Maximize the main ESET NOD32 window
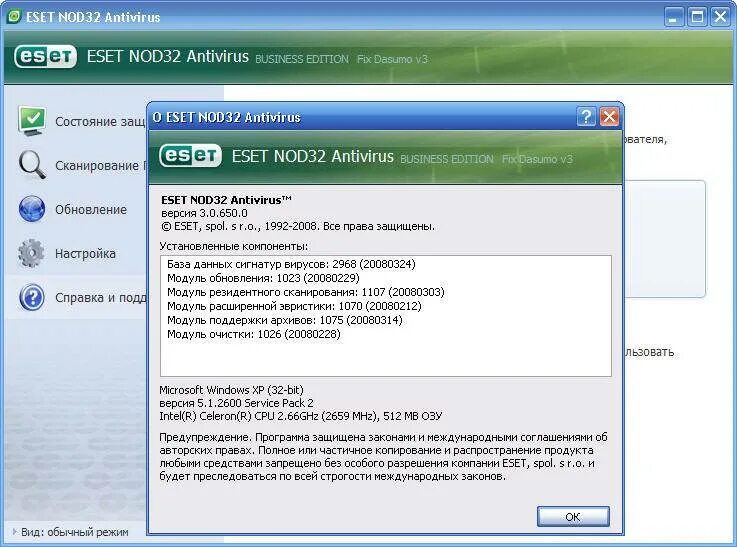The height and width of the screenshot is (547, 737). click(697, 17)
